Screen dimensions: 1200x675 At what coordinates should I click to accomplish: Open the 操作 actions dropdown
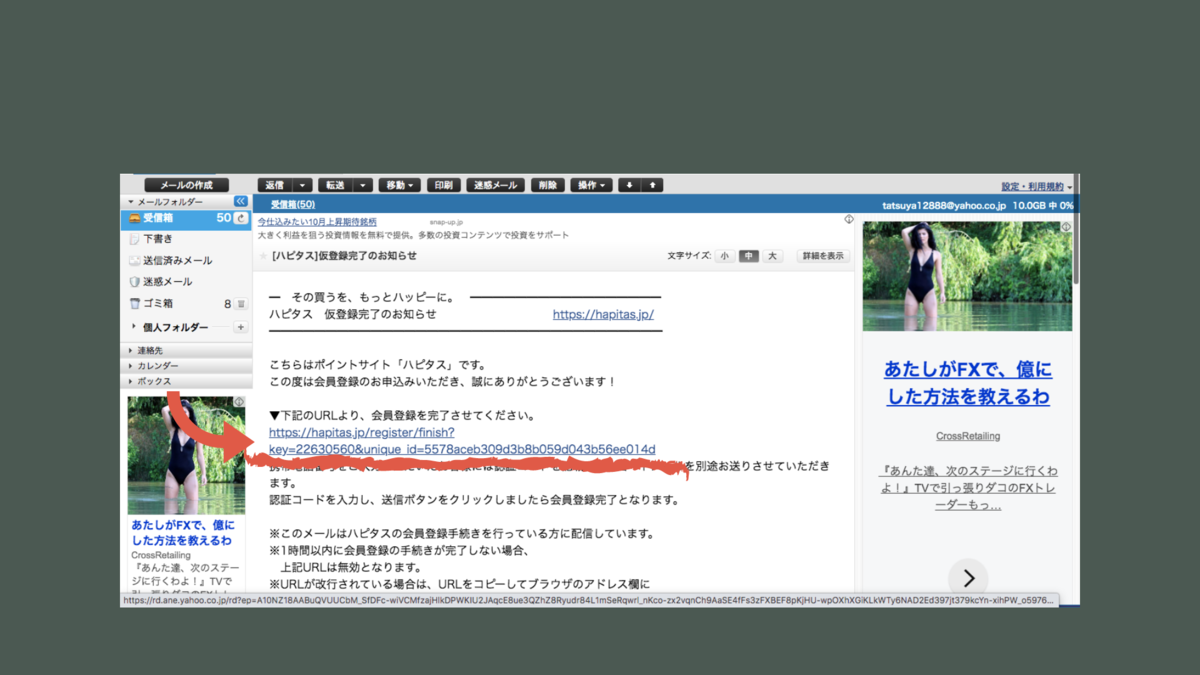(591, 185)
